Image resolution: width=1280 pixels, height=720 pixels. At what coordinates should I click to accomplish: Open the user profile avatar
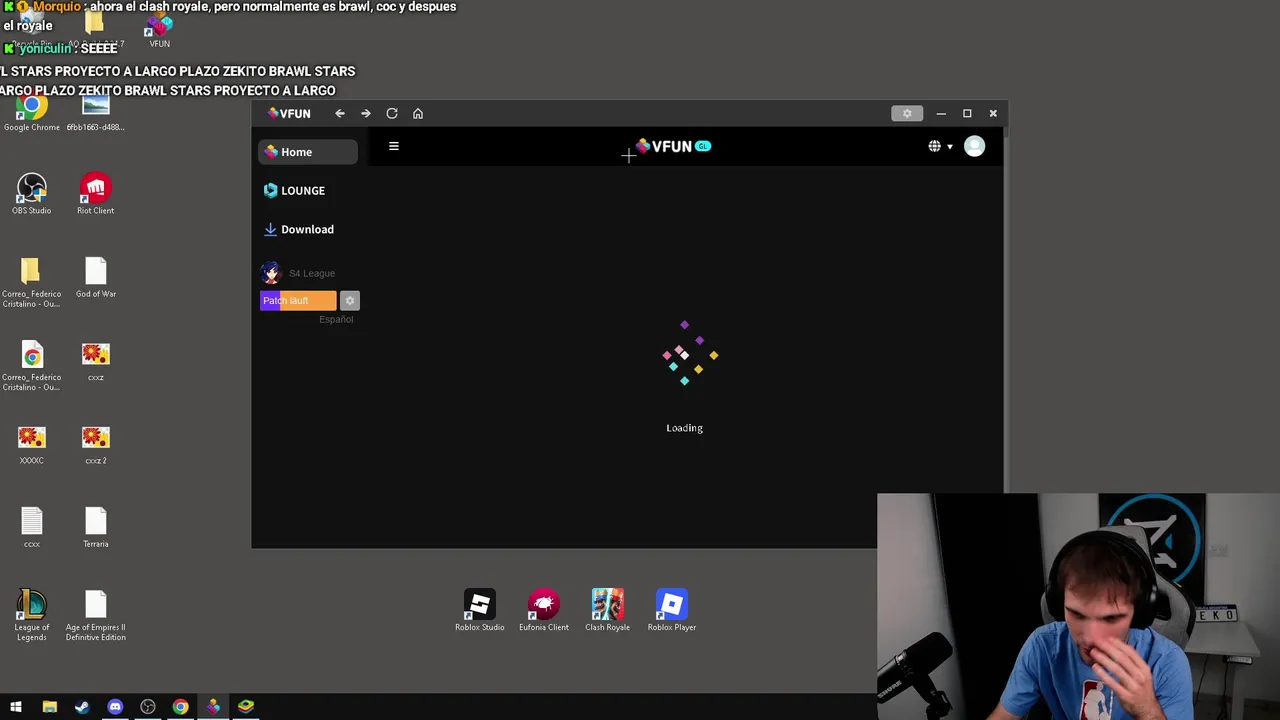(x=974, y=146)
